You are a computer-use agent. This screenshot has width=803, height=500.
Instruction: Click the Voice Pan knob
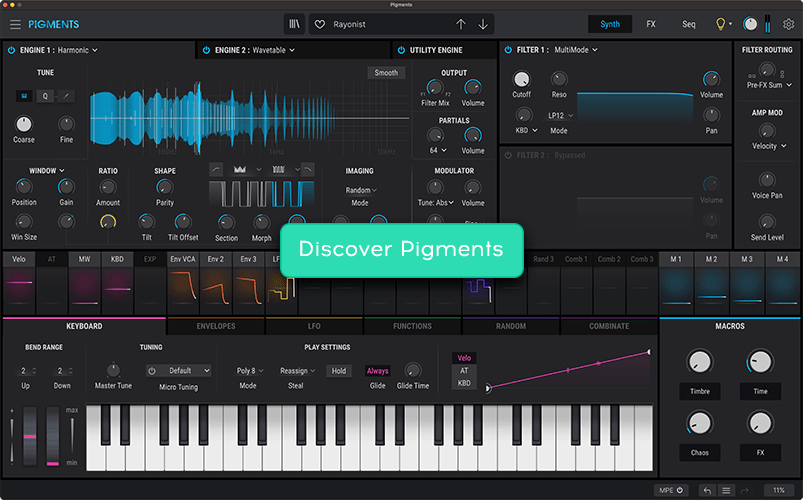[767, 180]
